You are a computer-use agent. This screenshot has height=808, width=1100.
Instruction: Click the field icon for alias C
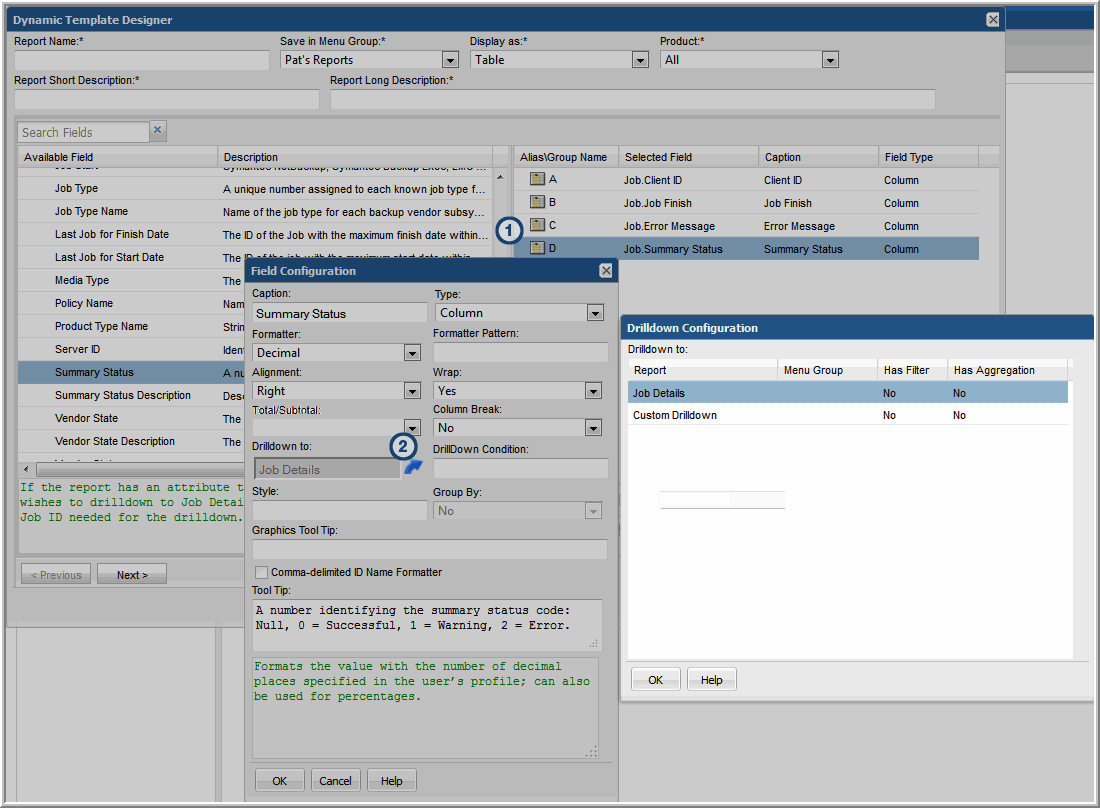pyautogui.click(x=536, y=226)
